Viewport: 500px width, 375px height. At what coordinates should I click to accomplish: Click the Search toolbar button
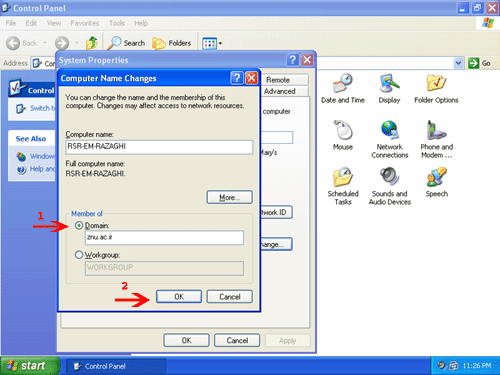tap(126, 43)
